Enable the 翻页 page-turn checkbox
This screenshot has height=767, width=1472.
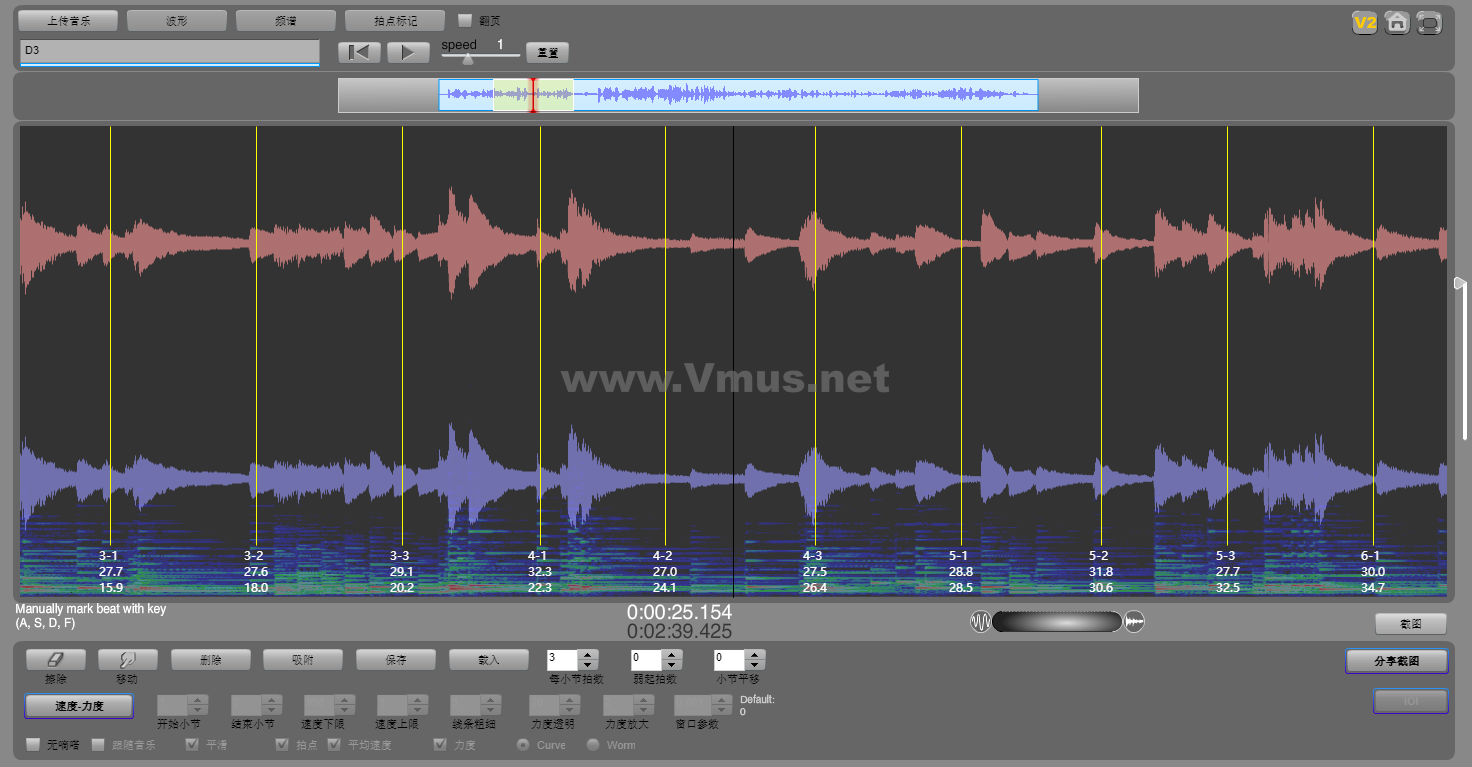[x=465, y=20]
